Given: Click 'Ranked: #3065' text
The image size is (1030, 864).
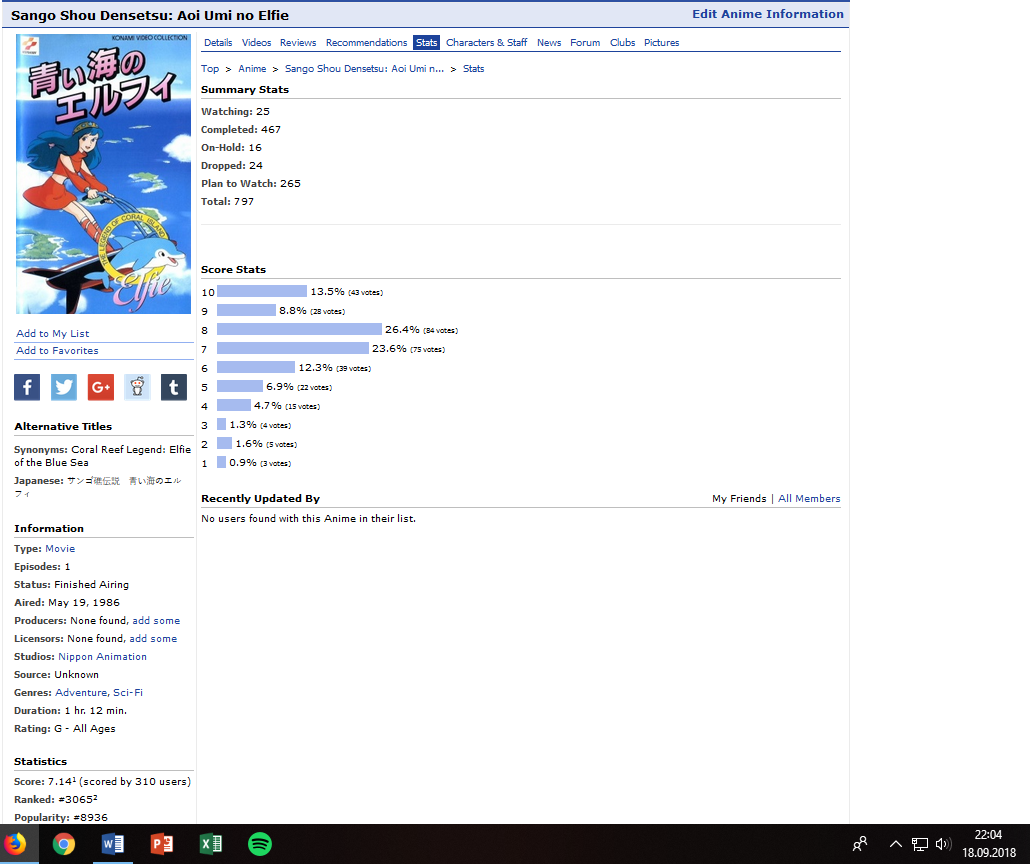Looking at the screenshot, I should point(56,800).
